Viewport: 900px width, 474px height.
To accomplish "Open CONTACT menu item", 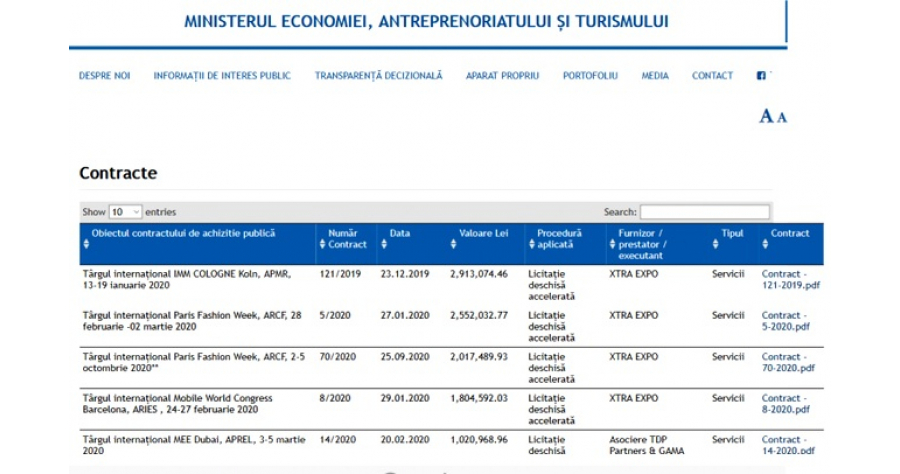I will (712, 76).
